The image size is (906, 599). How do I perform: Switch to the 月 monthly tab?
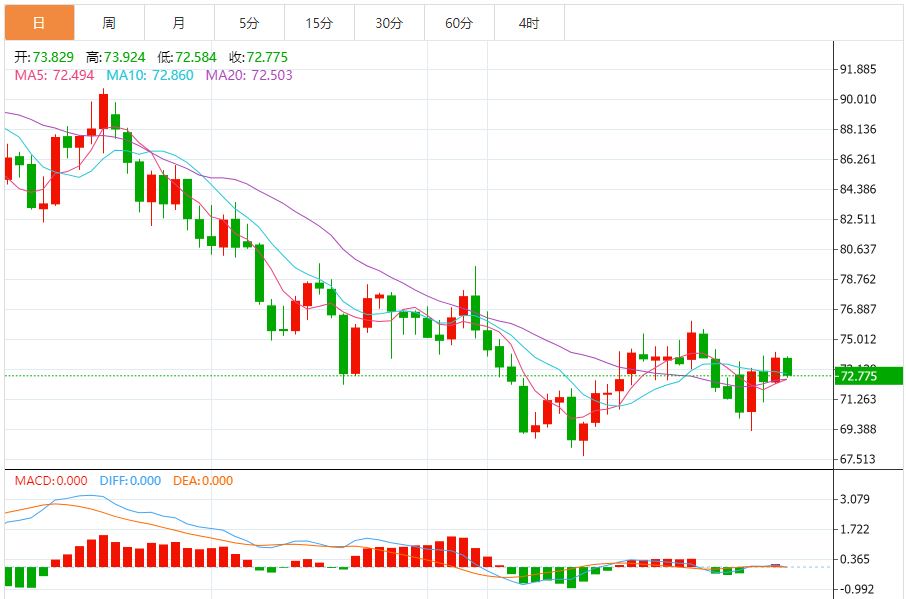click(179, 23)
